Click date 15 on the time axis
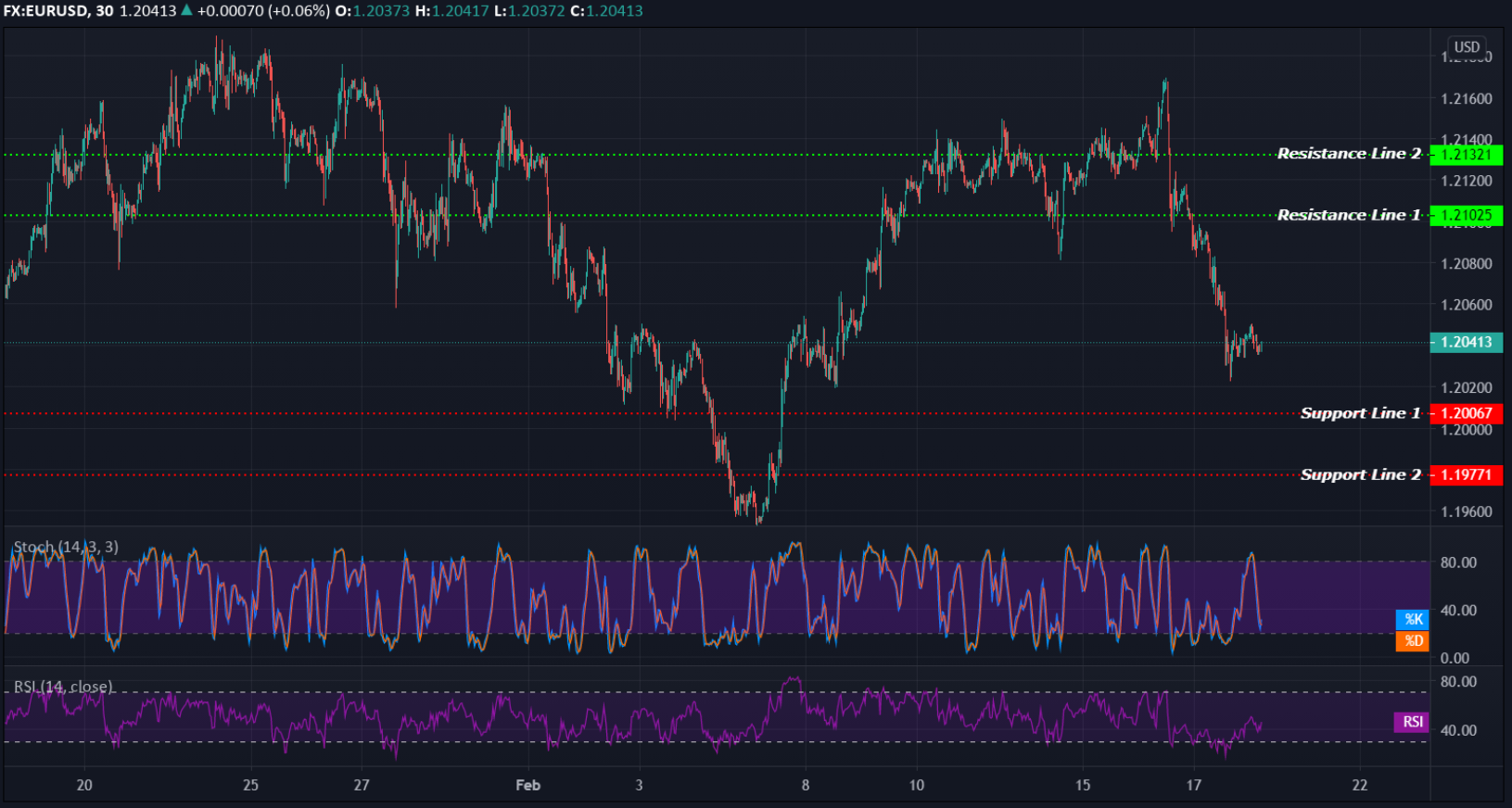Screen dimensions: 1512x808 [x=1083, y=785]
